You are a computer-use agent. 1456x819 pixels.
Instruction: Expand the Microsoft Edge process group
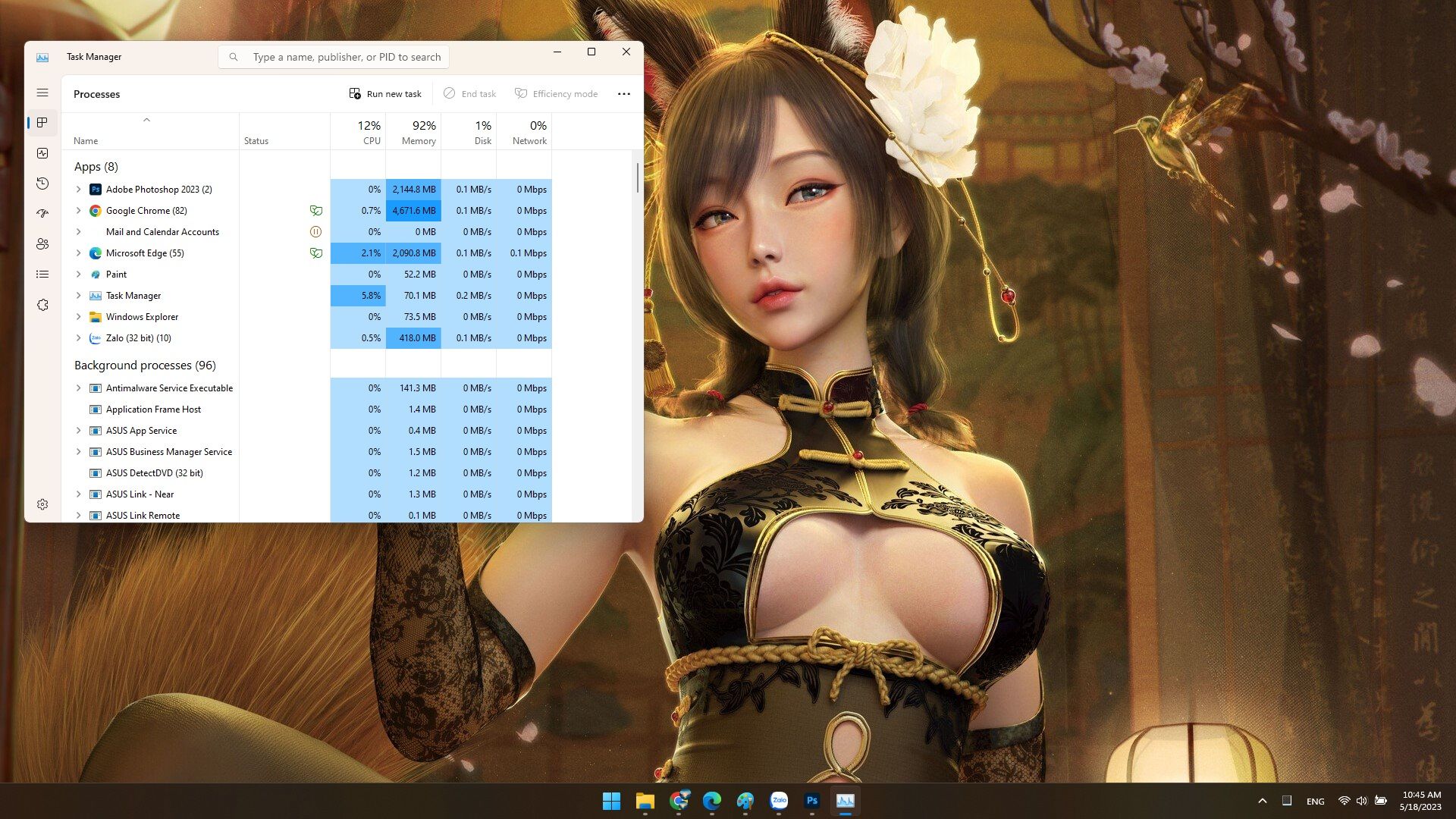click(x=79, y=253)
